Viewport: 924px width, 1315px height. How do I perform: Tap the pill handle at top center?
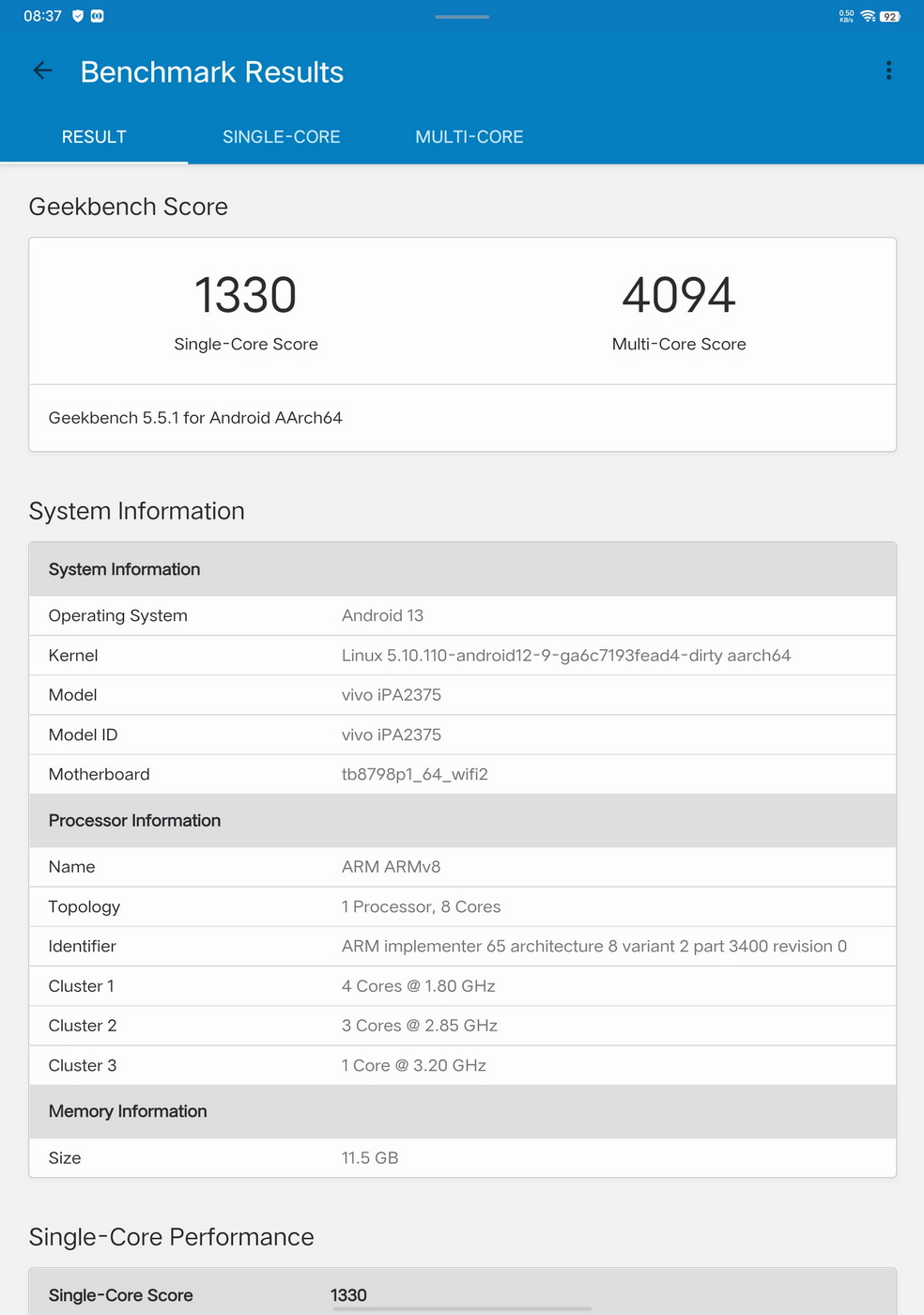(462, 16)
